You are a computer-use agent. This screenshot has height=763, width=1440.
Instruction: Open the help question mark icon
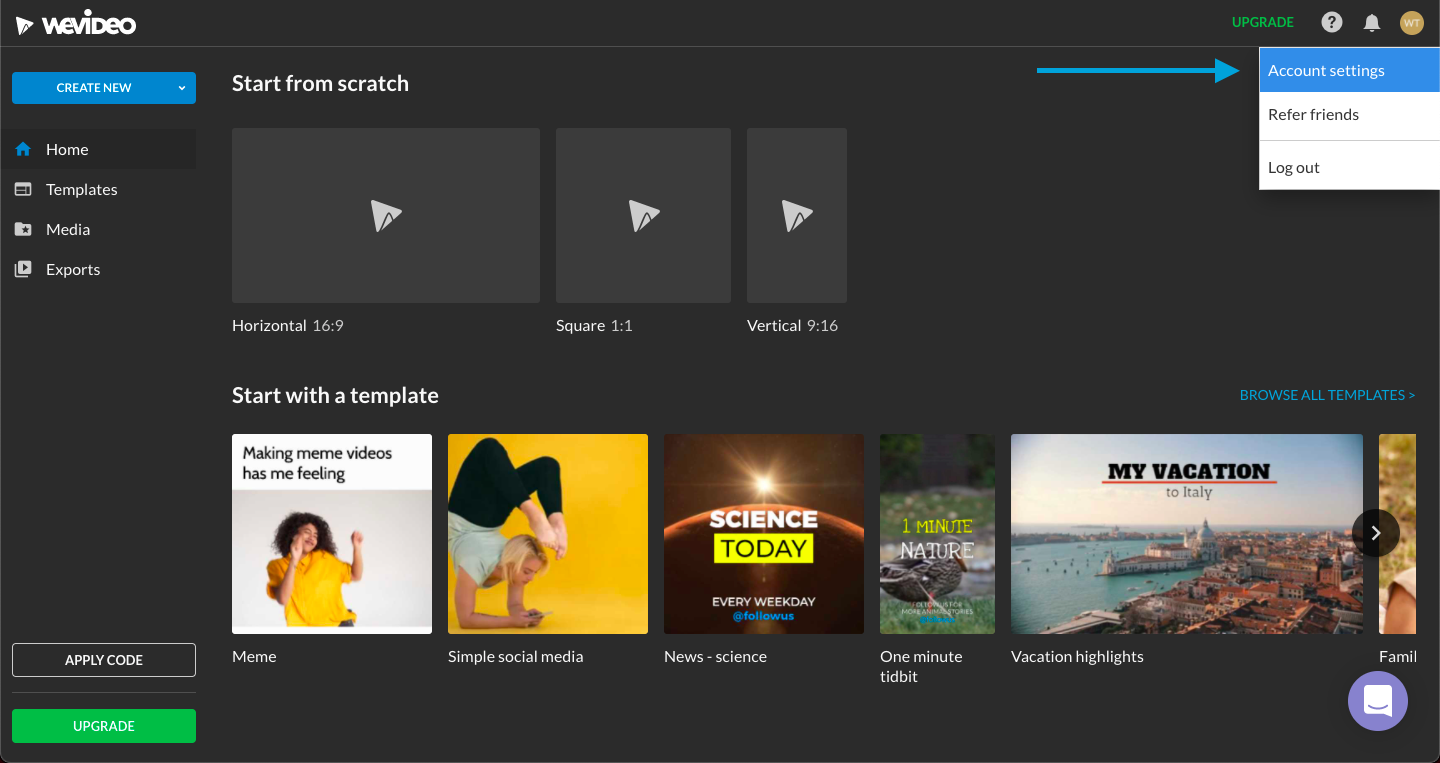pyautogui.click(x=1331, y=22)
